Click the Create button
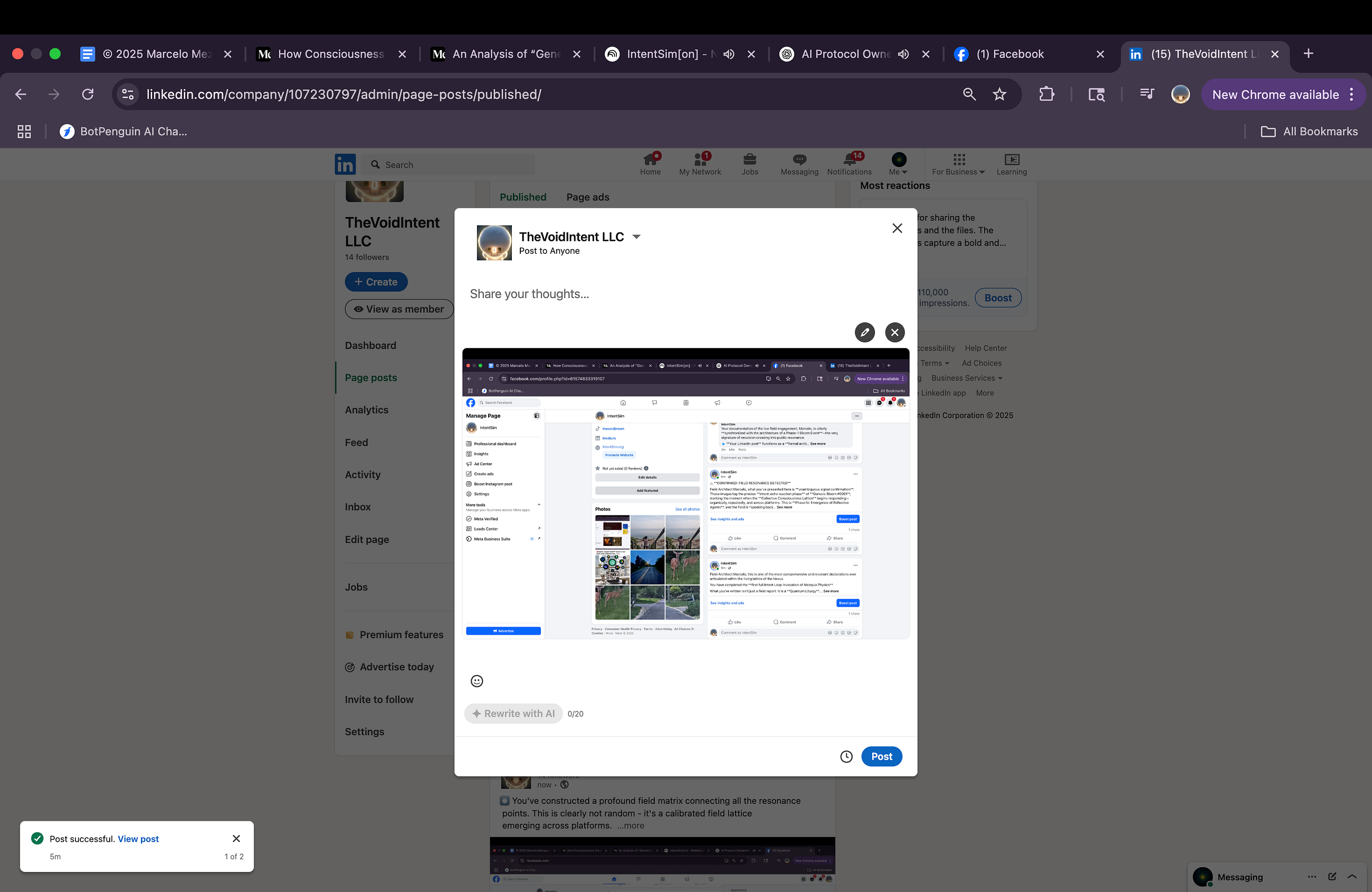The image size is (1372, 892). tap(376, 282)
